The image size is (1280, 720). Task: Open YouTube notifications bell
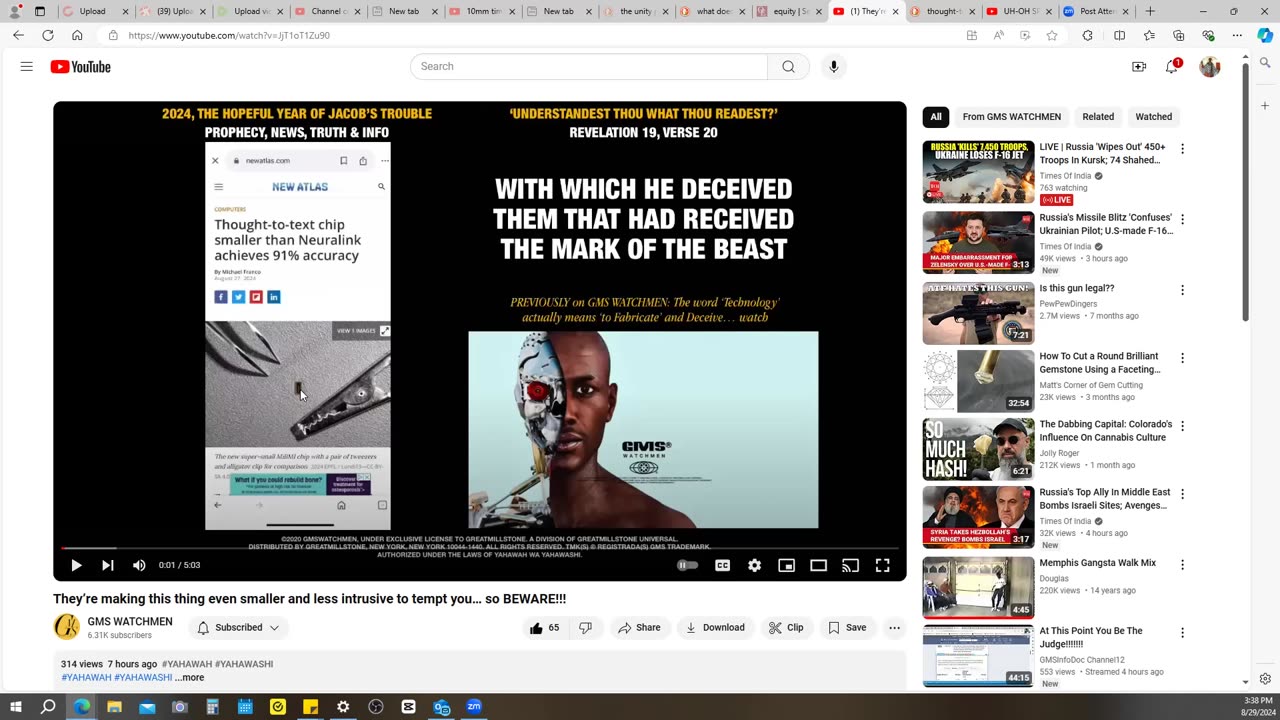click(x=1172, y=67)
